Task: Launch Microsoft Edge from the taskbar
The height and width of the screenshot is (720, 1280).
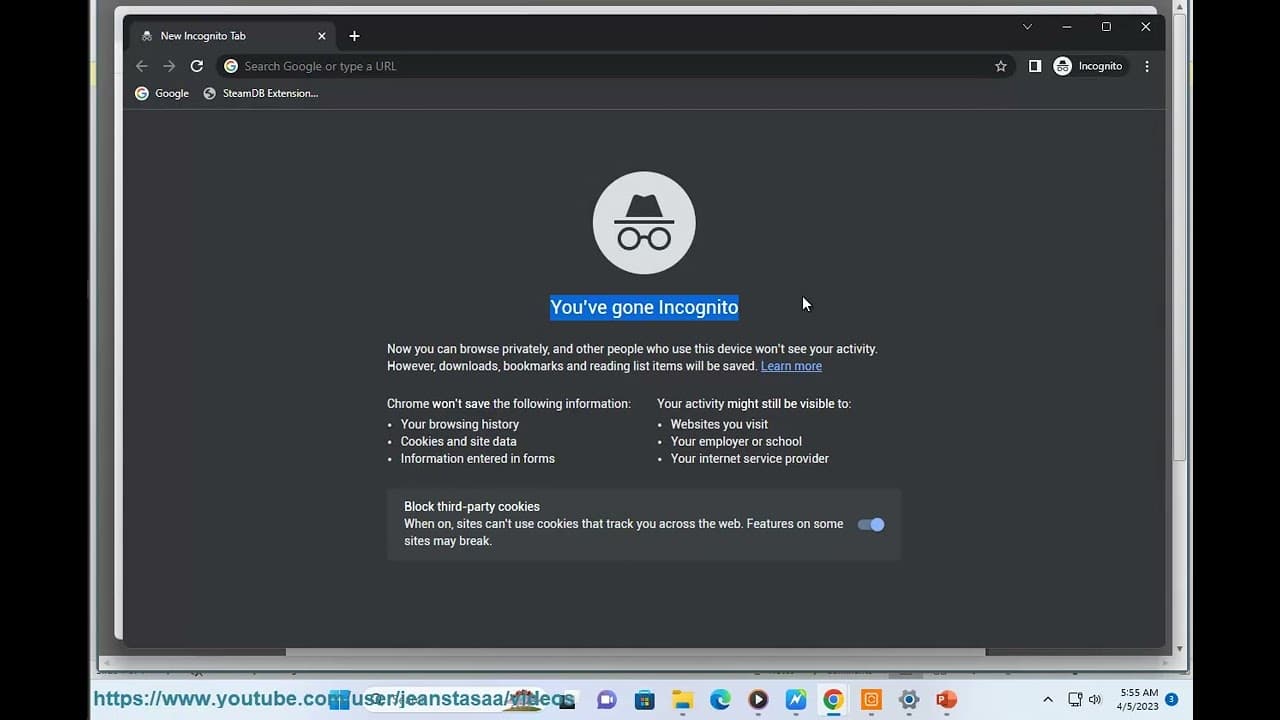Action: click(720, 700)
